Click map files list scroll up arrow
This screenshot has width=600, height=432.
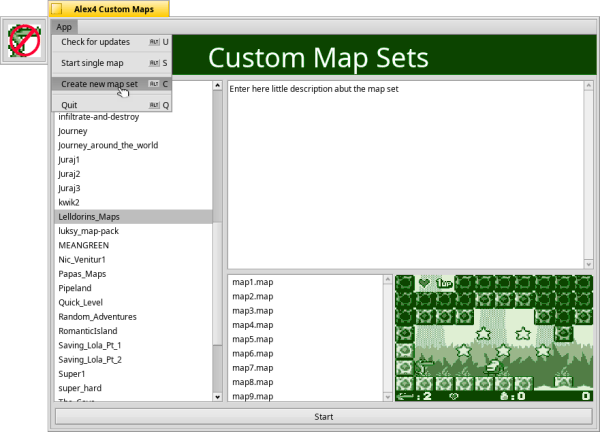pos(388,281)
